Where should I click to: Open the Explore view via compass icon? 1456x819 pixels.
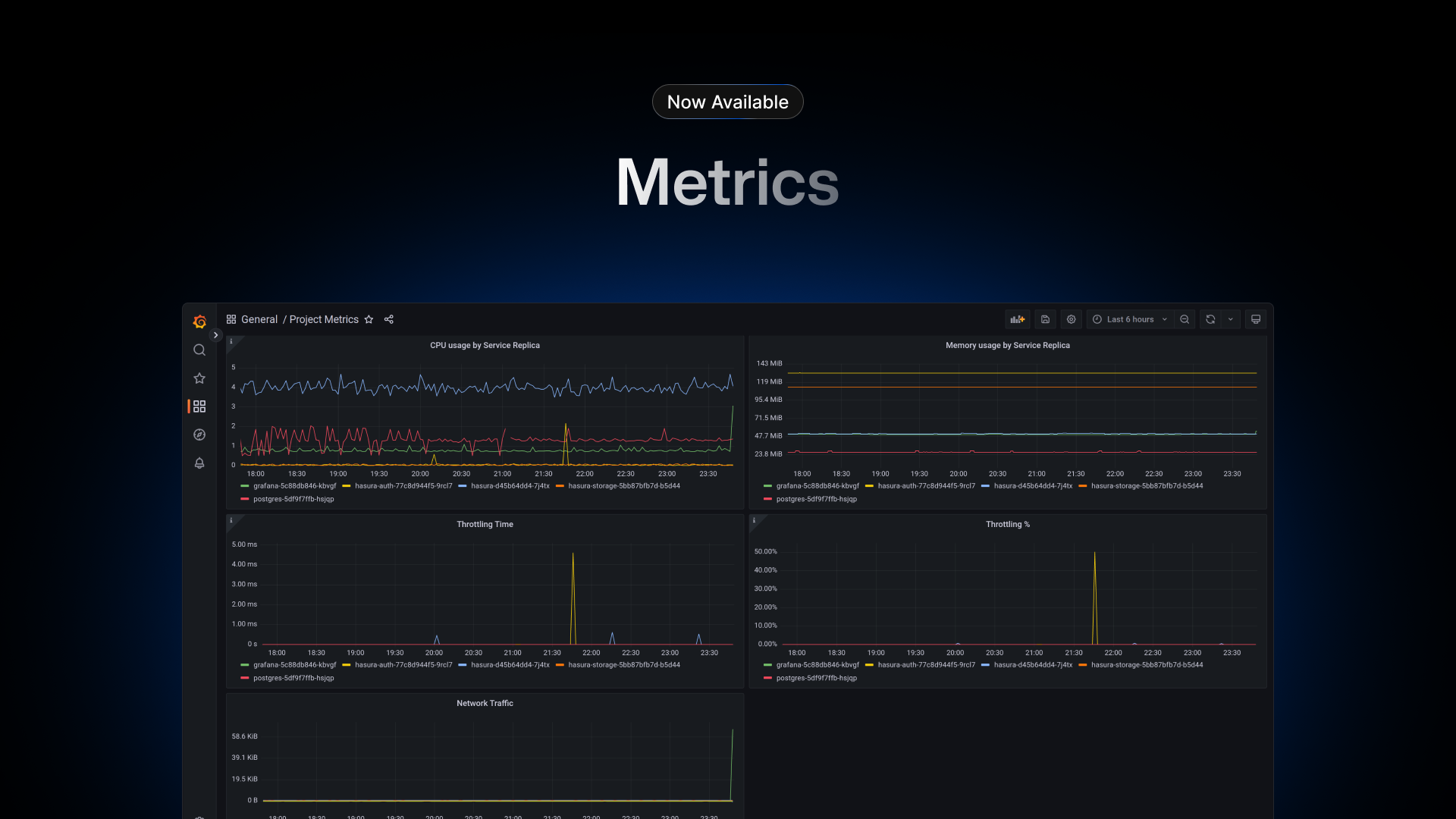point(199,434)
